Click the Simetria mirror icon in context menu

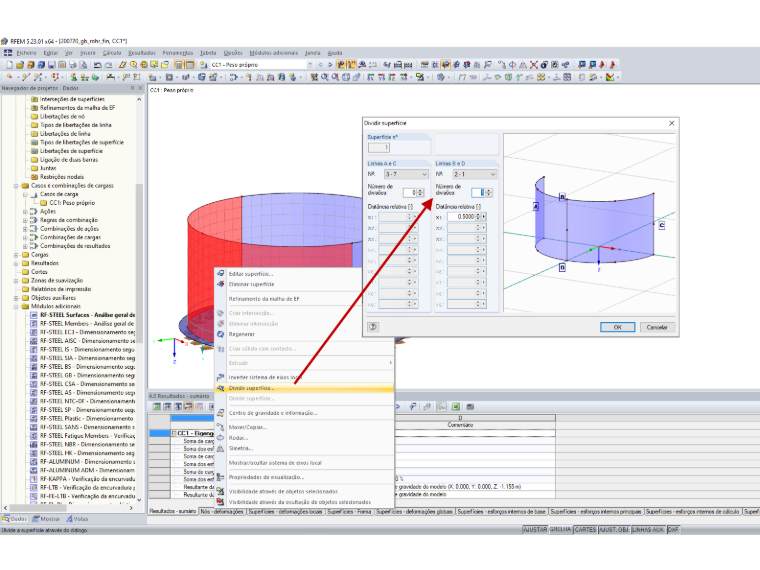click(221, 448)
